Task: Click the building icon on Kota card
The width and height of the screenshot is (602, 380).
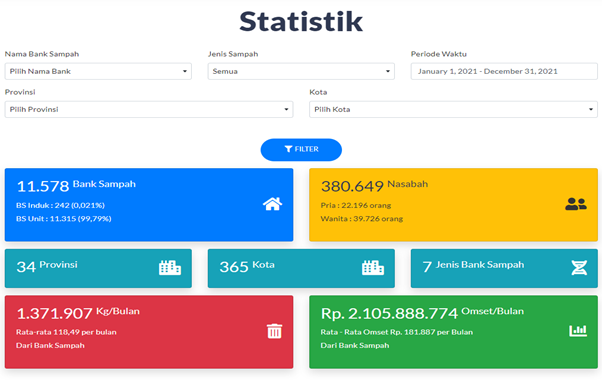Action: [373, 268]
